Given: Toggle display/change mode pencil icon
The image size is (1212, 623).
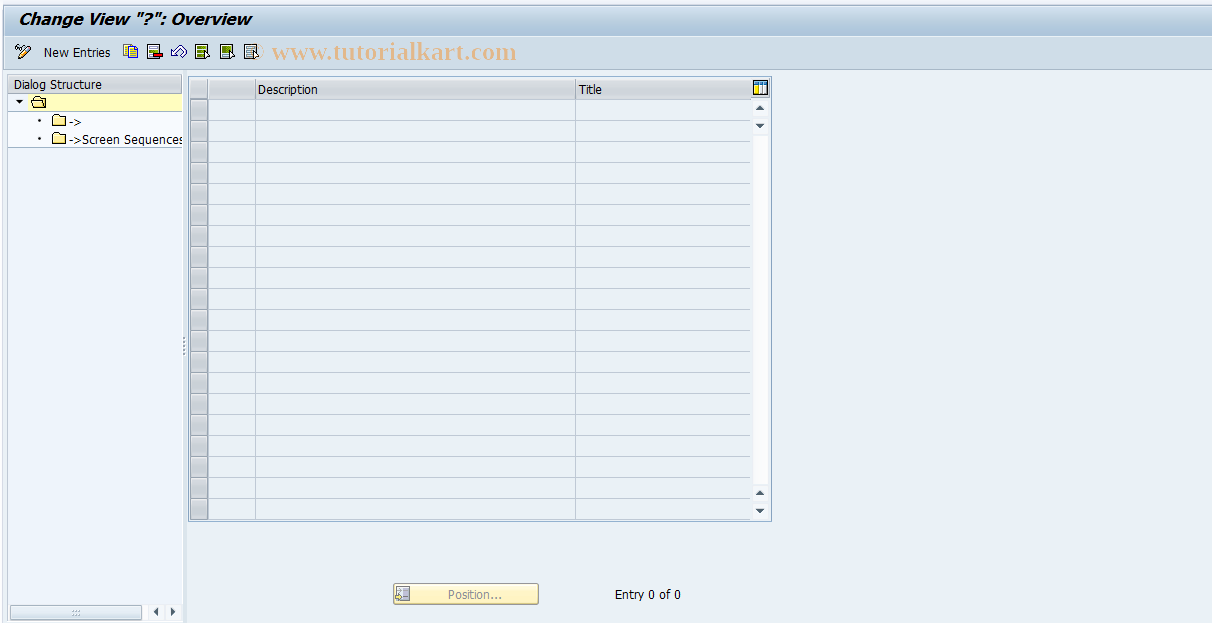Looking at the screenshot, I should pos(23,52).
